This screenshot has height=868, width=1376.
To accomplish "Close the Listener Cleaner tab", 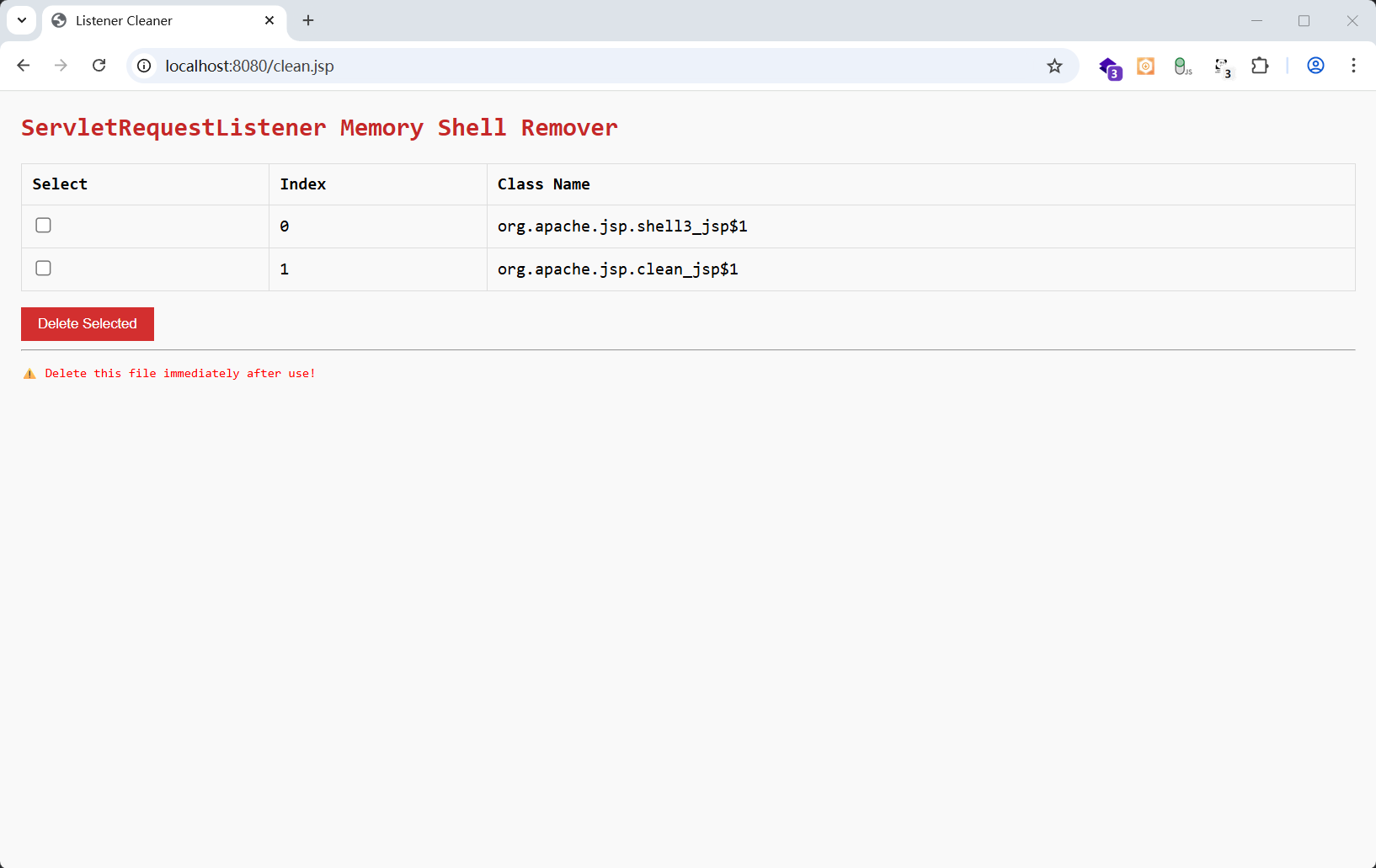I will click(x=269, y=20).
